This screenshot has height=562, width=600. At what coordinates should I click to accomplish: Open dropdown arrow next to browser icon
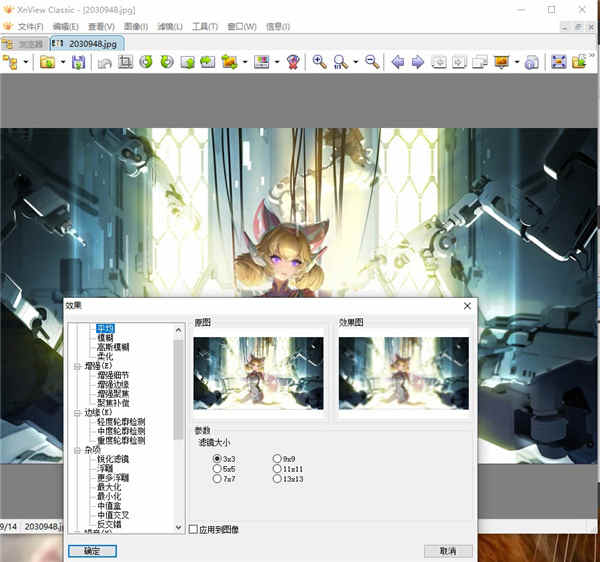(26, 62)
